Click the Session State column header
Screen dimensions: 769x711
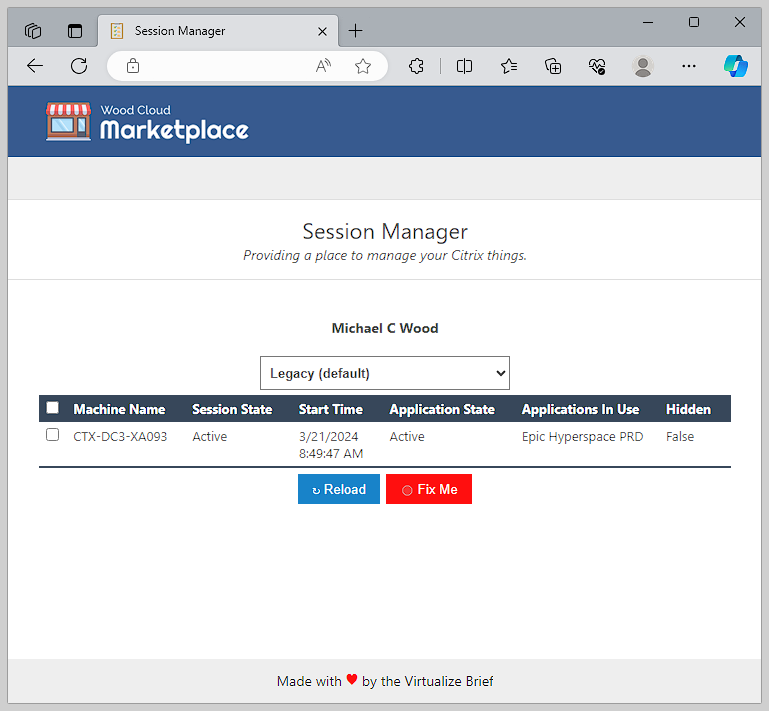pyautogui.click(x=232, y=409)
